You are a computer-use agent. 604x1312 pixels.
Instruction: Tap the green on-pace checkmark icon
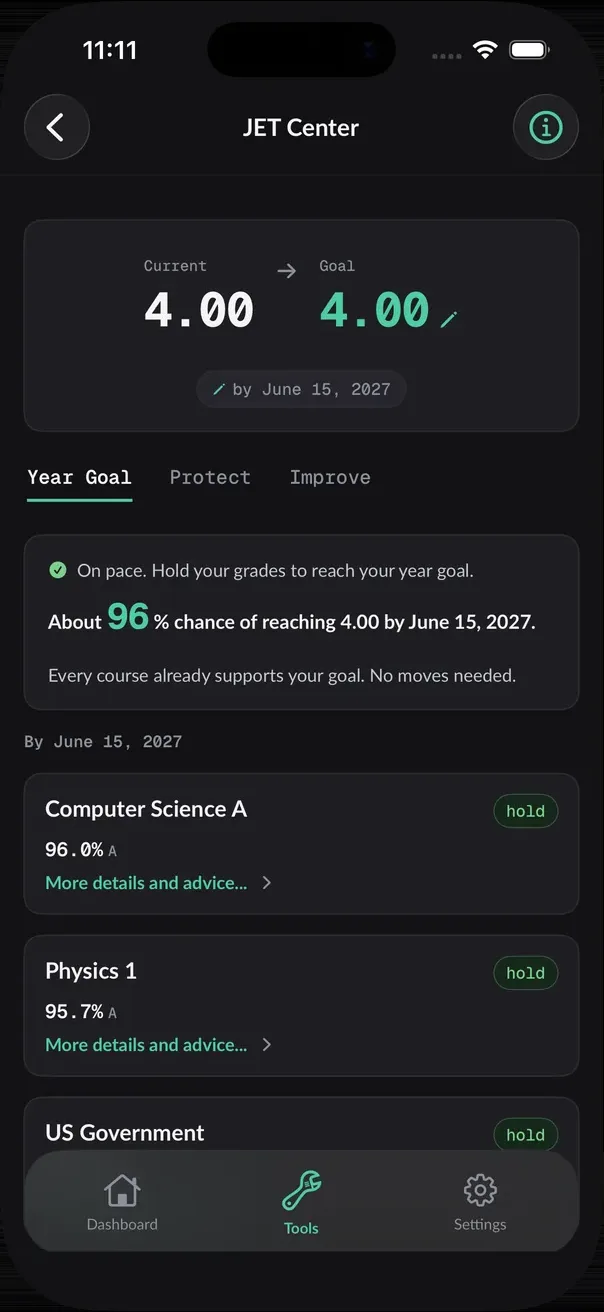click(58, 570)
